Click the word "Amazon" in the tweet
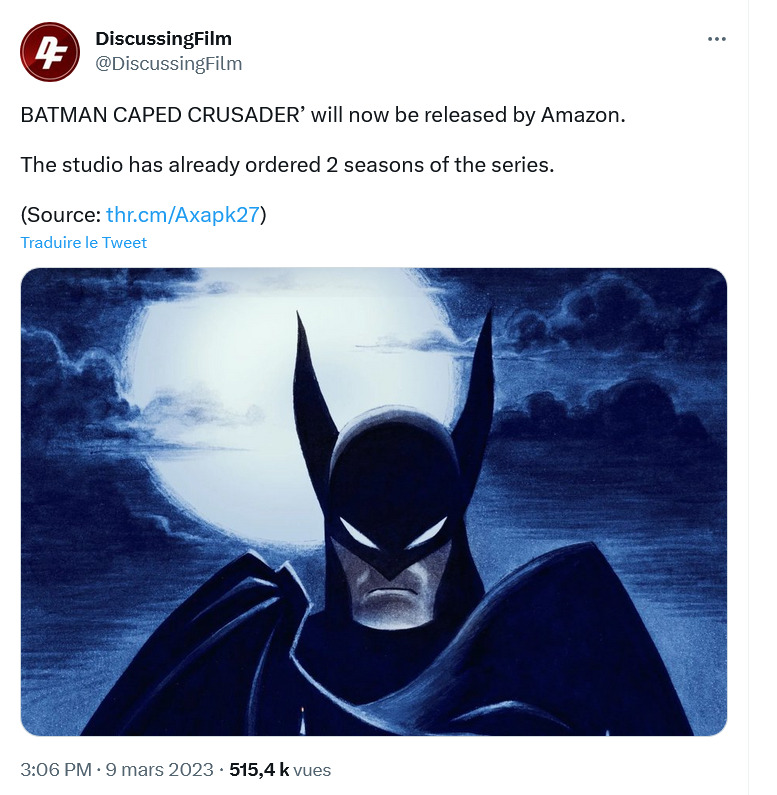 581,115
